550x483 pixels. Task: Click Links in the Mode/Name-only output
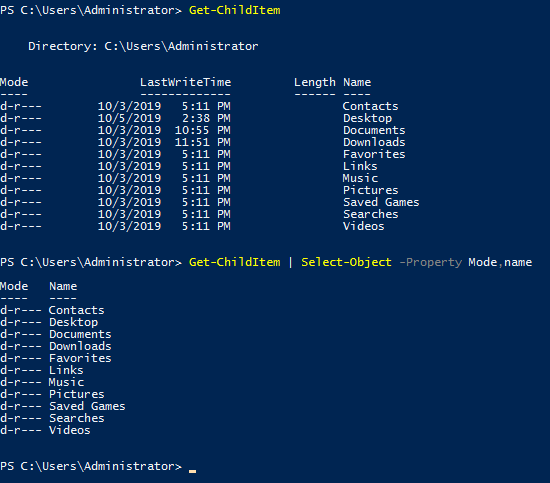(x=66, y=370)
